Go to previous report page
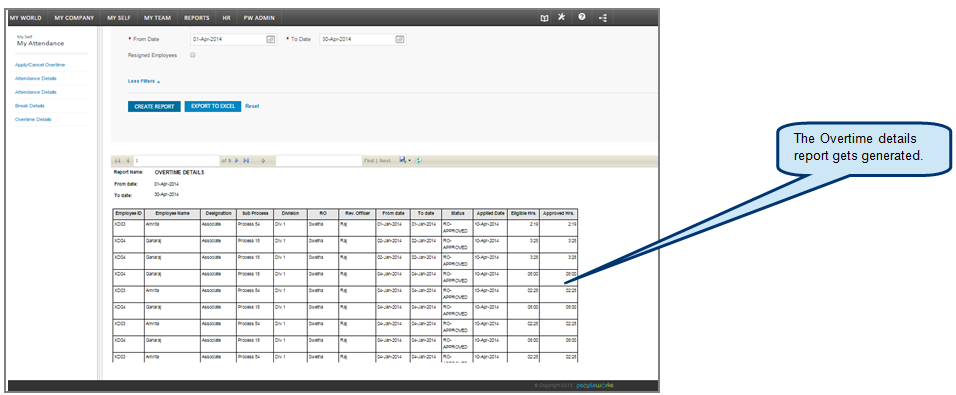 [x=128, y=160]
